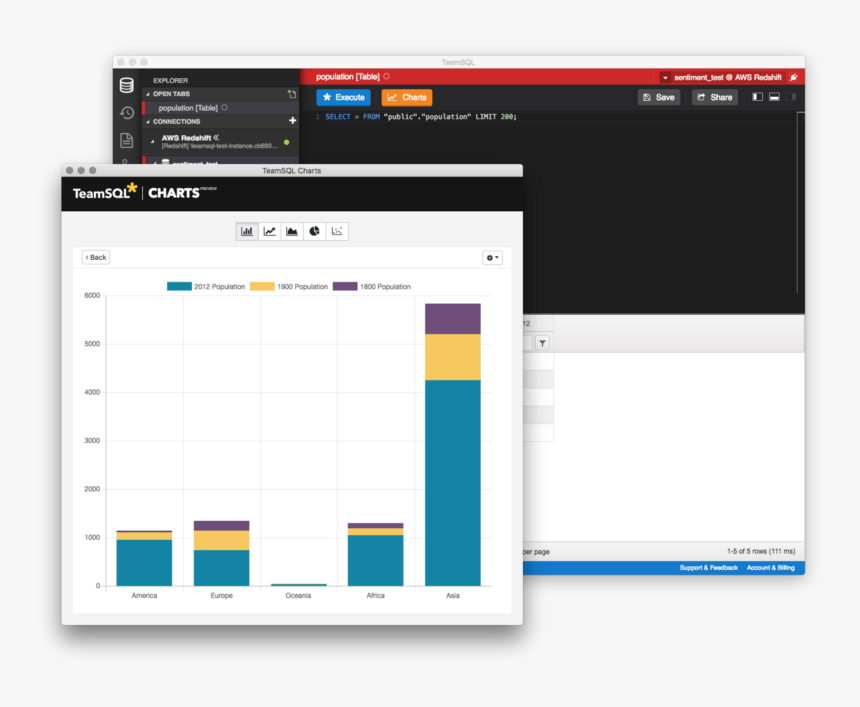Screen dimensions: 860x707
Task: Select the pie chart type
Action: pyautogui.click(x=314, y=231)
